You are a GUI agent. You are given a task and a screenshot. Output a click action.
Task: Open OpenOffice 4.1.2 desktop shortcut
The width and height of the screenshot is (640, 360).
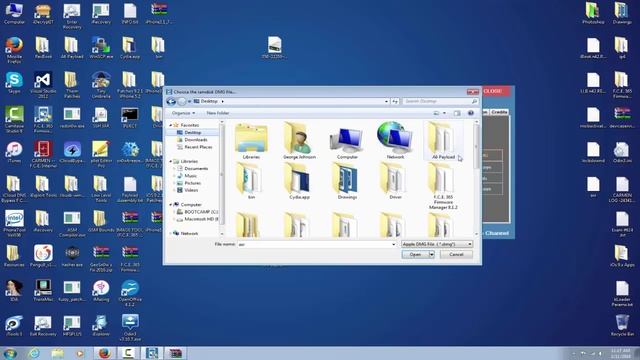[x=130, y=293]
